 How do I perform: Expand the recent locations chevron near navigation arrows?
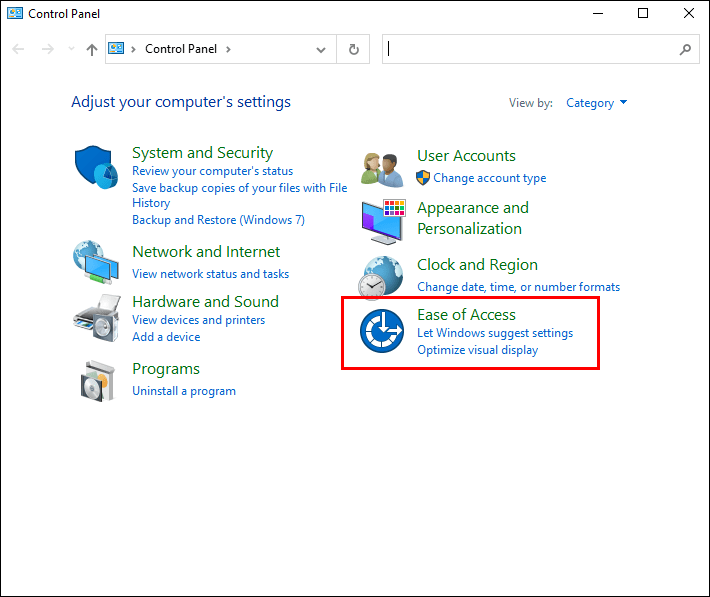coord(71,49)
